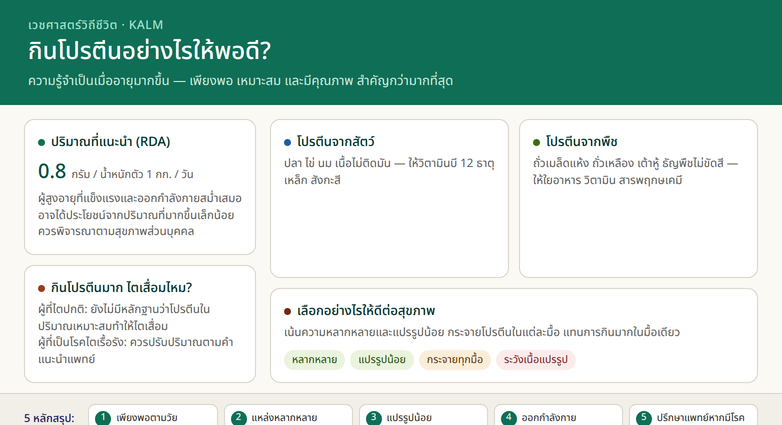The width and height of the screenshot is (782, 425).
Task: Click the dark red dot beside เลือกอย่างไรให้ดีต่อสุขภาพ
Action: tap(287, 312)
